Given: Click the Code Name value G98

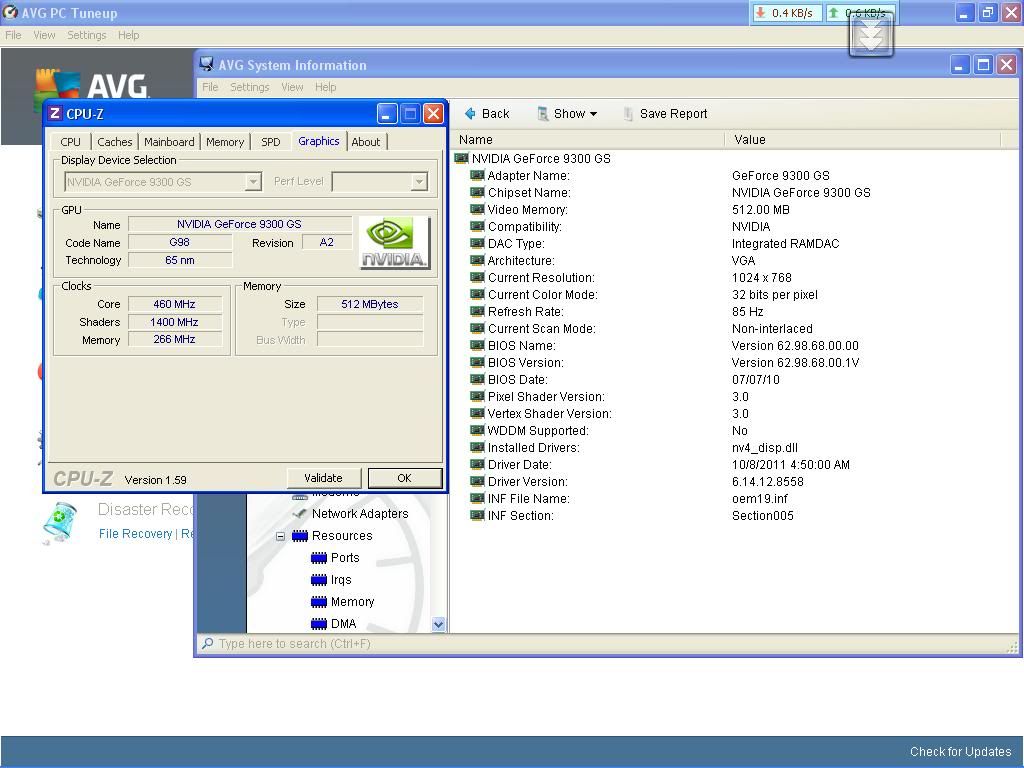Looking at the screenshot, I should pyautogui.click(x=180, y=242).
